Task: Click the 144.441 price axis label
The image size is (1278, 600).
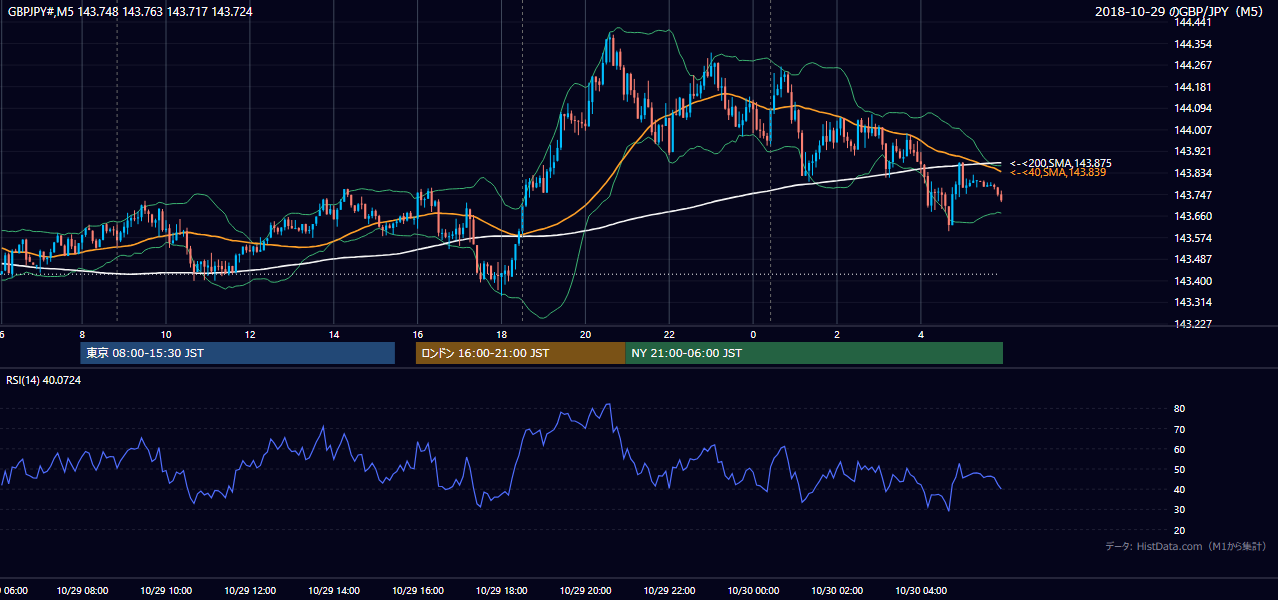Action: point(1194,22)
